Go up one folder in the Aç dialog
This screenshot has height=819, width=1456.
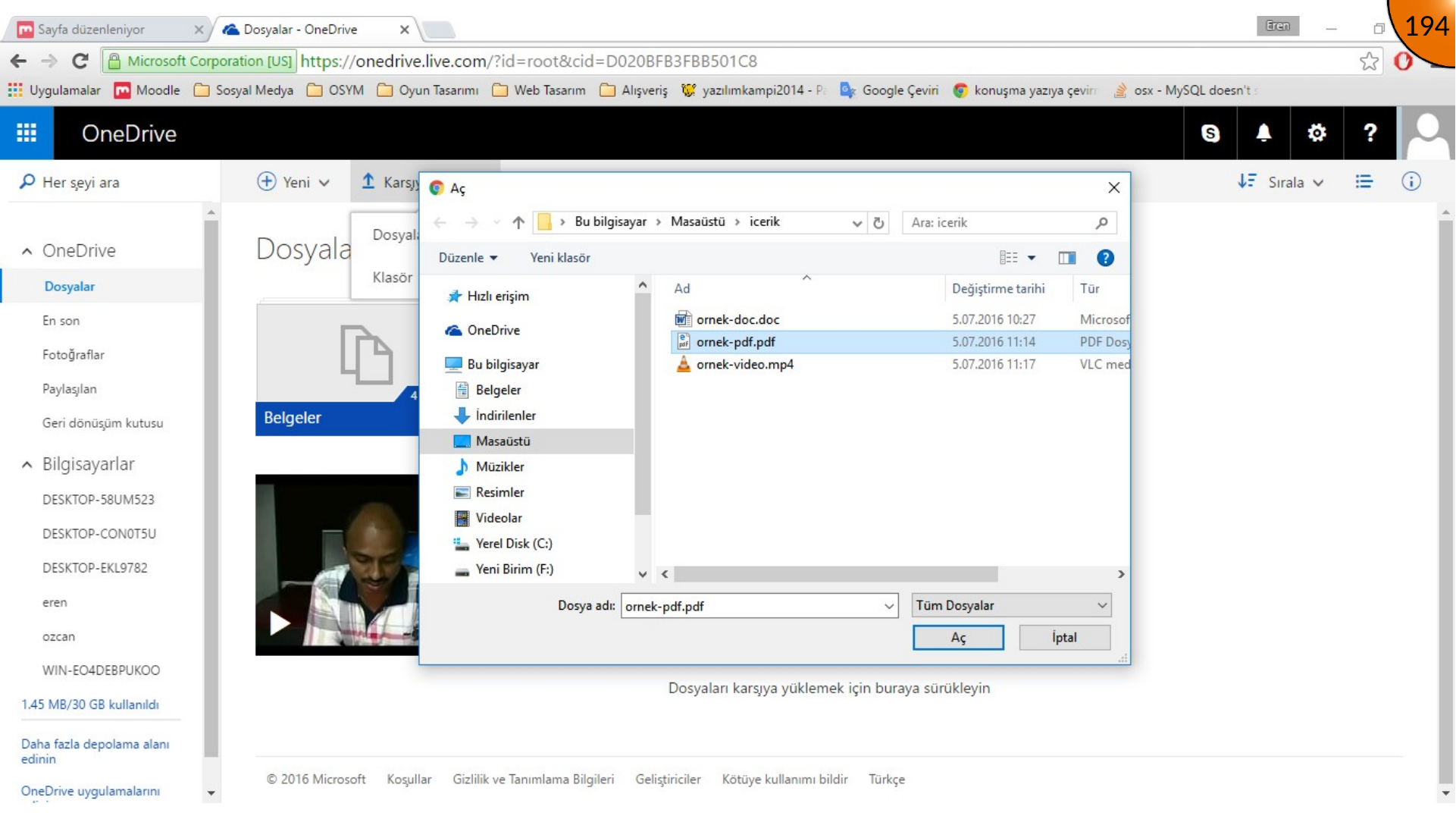(518, 222)
